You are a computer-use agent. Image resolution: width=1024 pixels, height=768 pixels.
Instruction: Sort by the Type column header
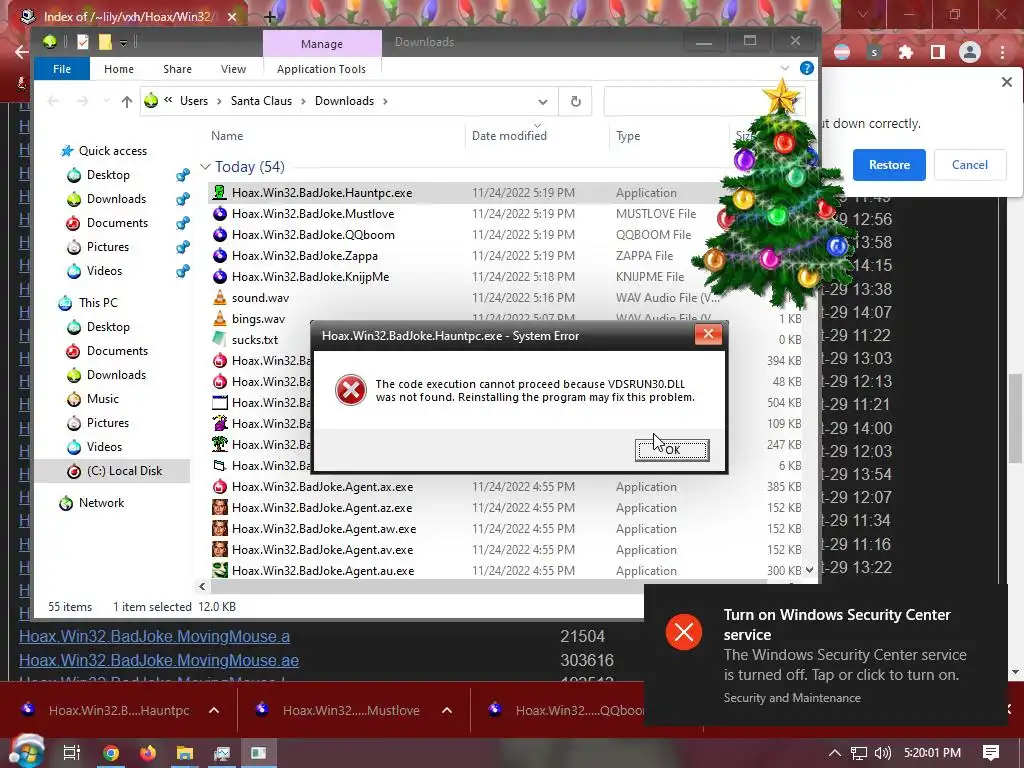(628, 135)
